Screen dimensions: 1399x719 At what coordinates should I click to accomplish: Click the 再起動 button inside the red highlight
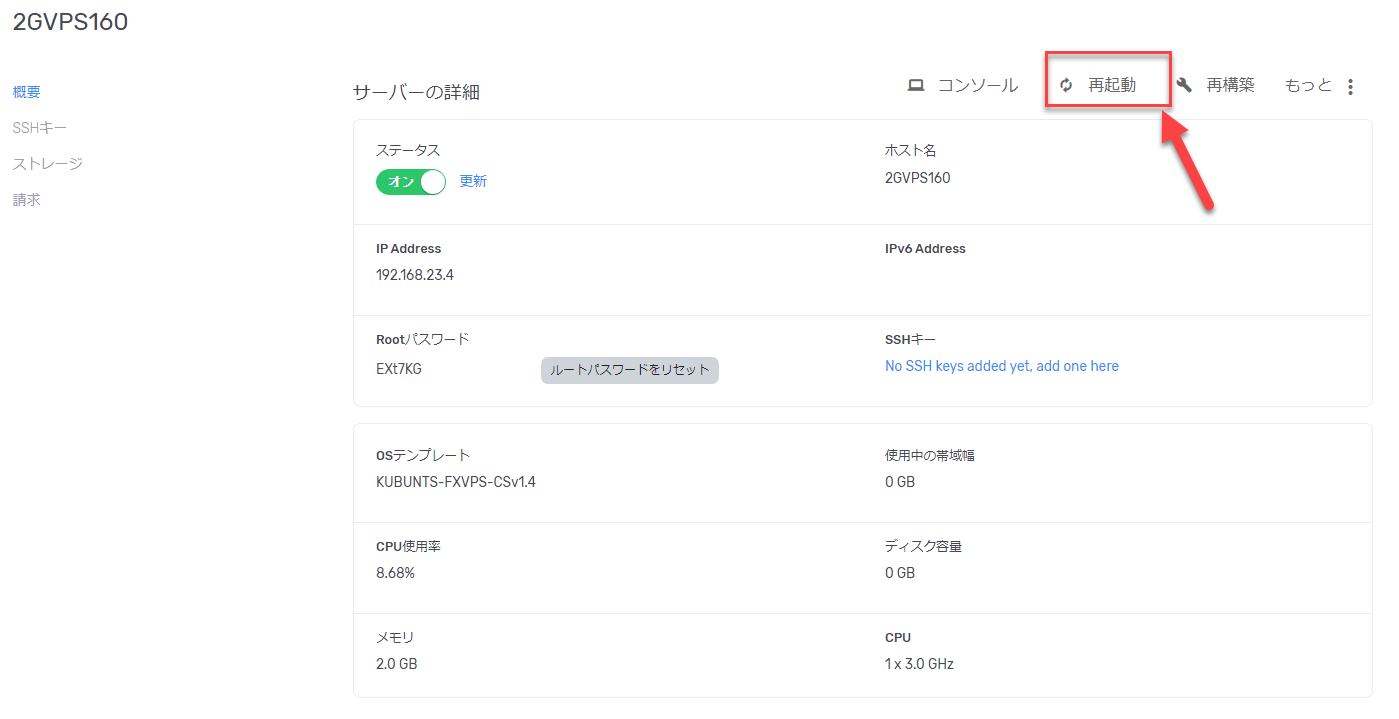coord(1111,85)
